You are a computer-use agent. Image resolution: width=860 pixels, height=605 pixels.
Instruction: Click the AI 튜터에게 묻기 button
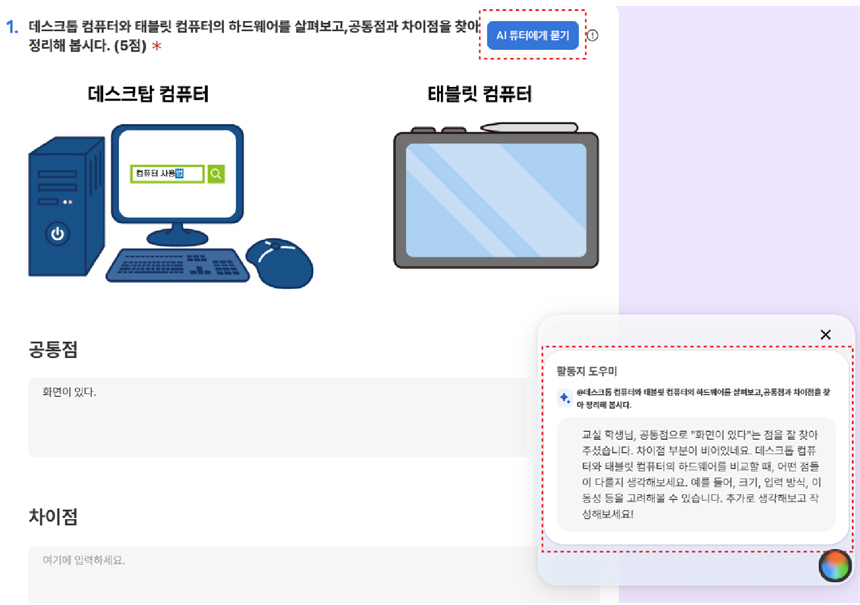[532, 35]
